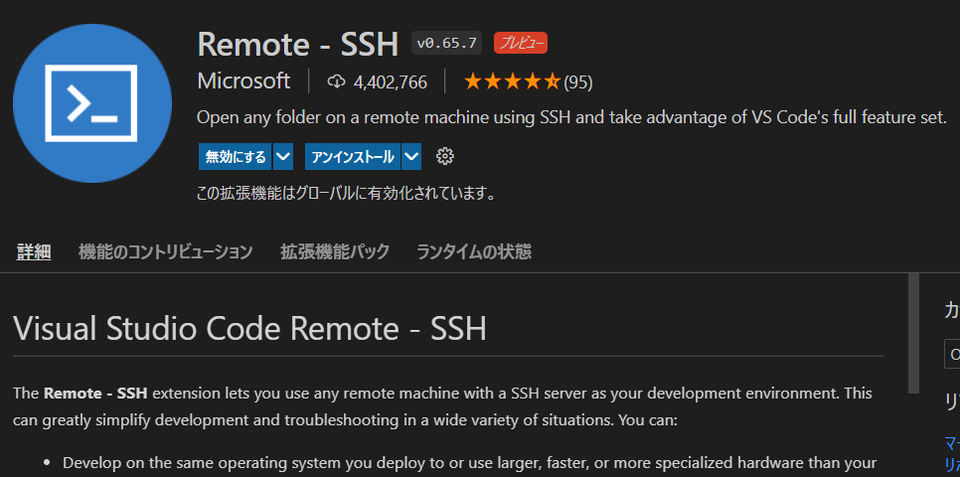The image size is (960, 477).
Task: Click the Visual Studio Code Remote - SSH heading
Action: (x=250, y=329)
